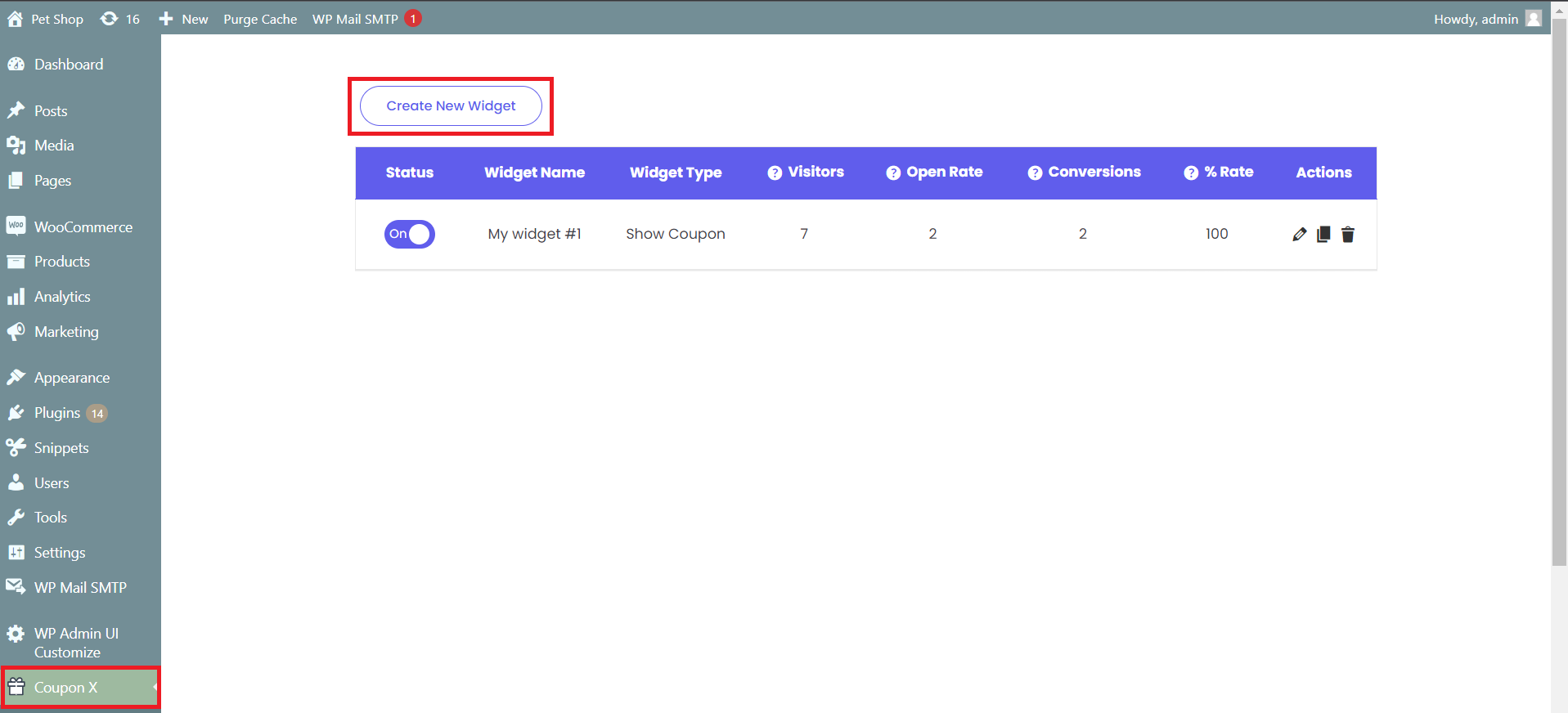Click Purge Cache in the admin bar
This screenshot has width=1568, height=713.
tap(260, 19)
